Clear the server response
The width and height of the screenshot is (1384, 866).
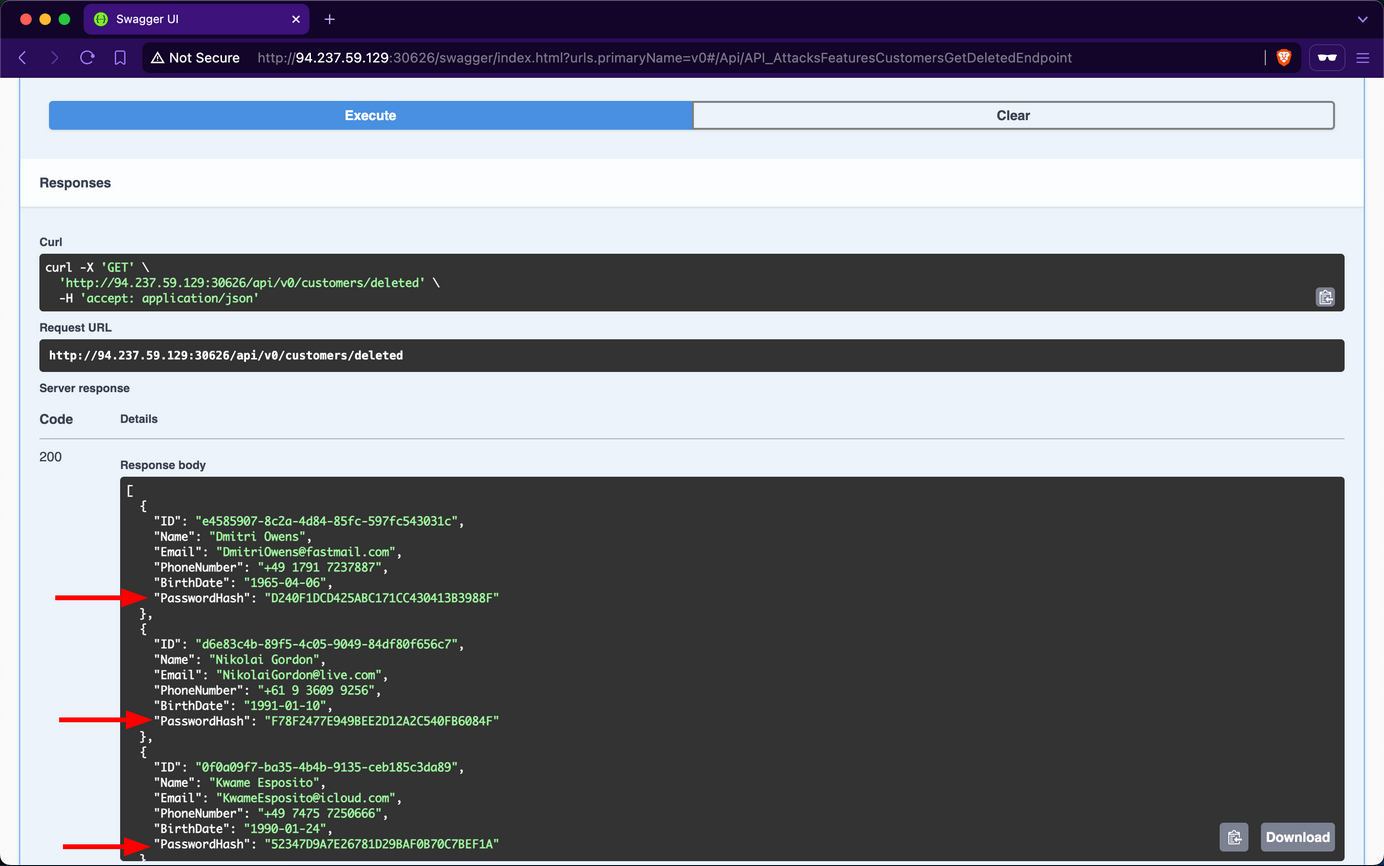coord(1013,115)
